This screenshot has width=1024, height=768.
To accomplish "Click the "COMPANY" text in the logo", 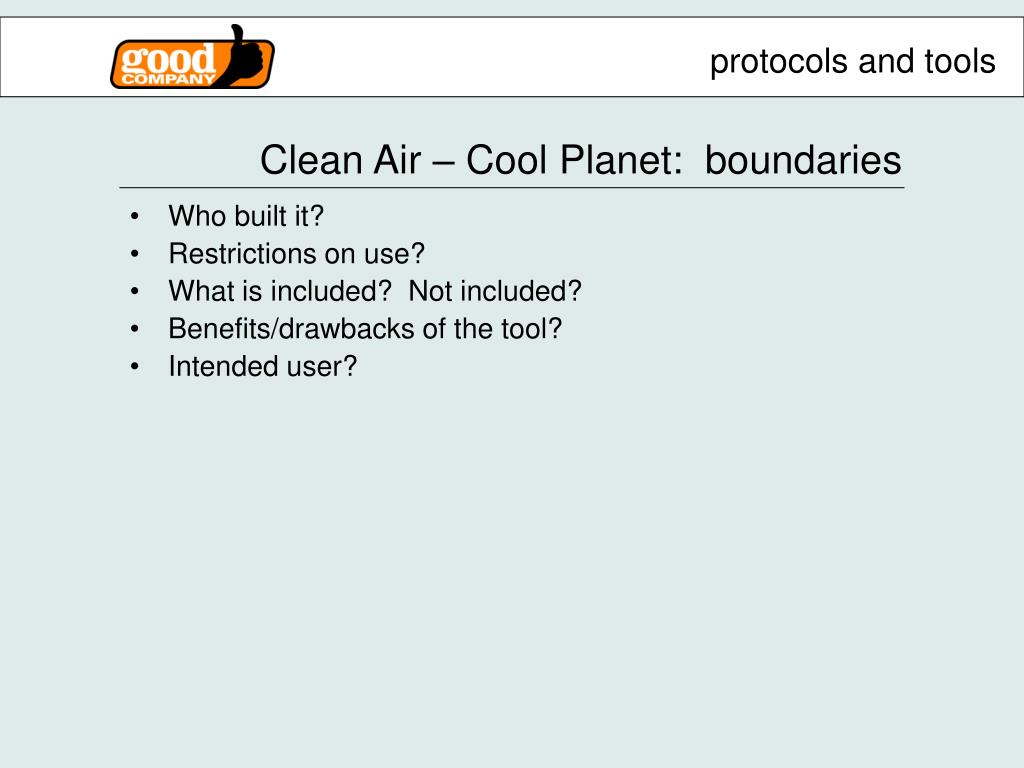I will tap(168, 80).
